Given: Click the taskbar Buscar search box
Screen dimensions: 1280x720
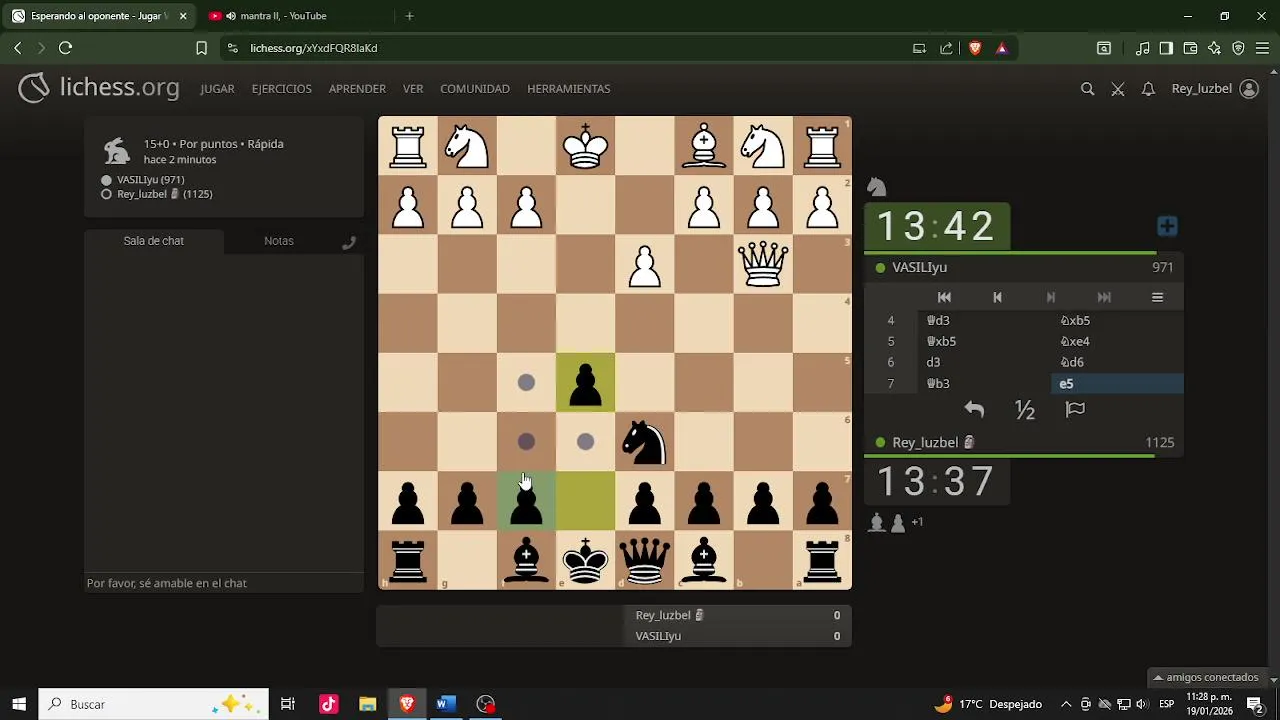Looking at the screenshot, I should click(154, 704).
